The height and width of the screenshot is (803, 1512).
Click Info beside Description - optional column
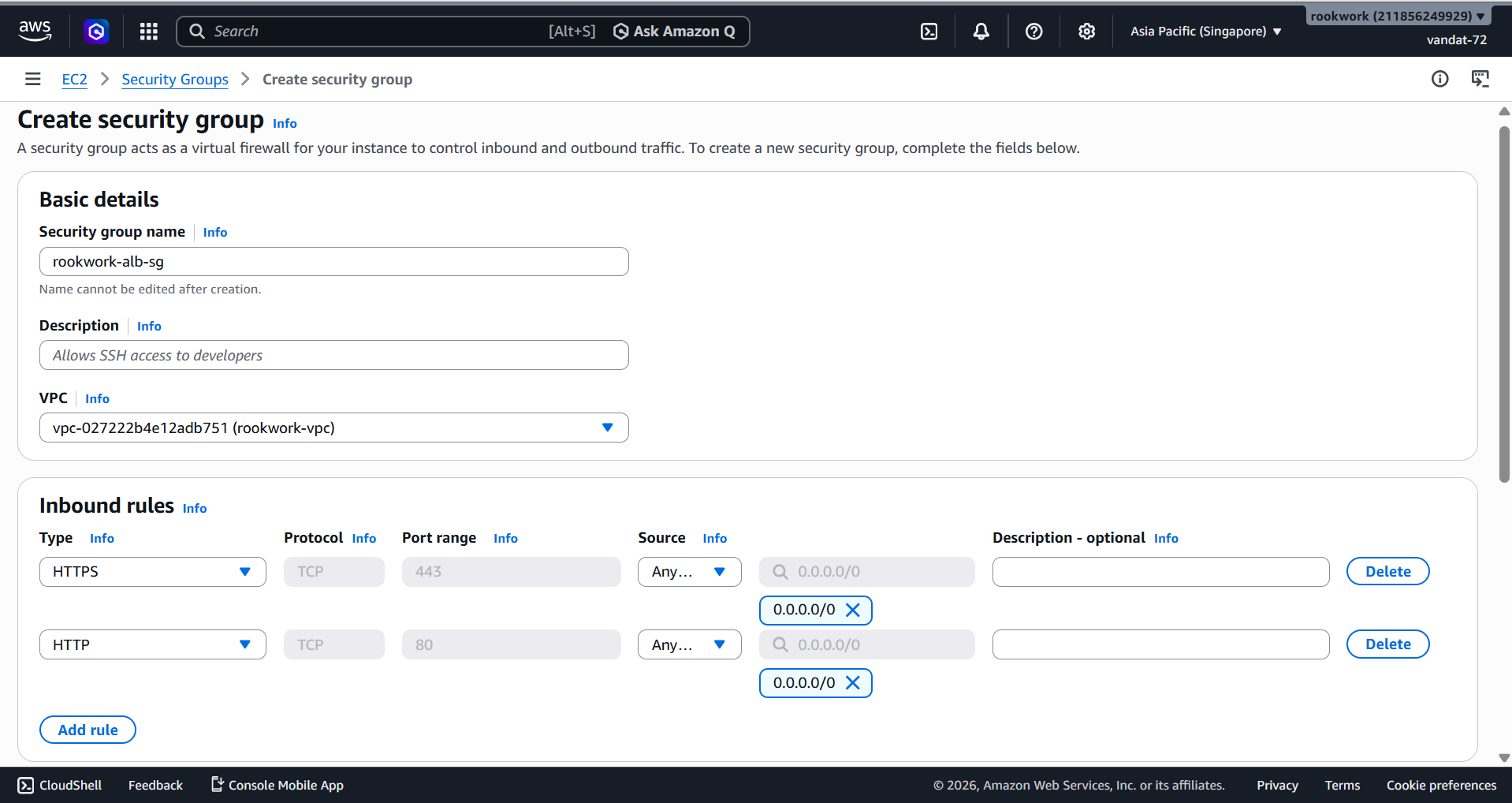(1166, 539)
